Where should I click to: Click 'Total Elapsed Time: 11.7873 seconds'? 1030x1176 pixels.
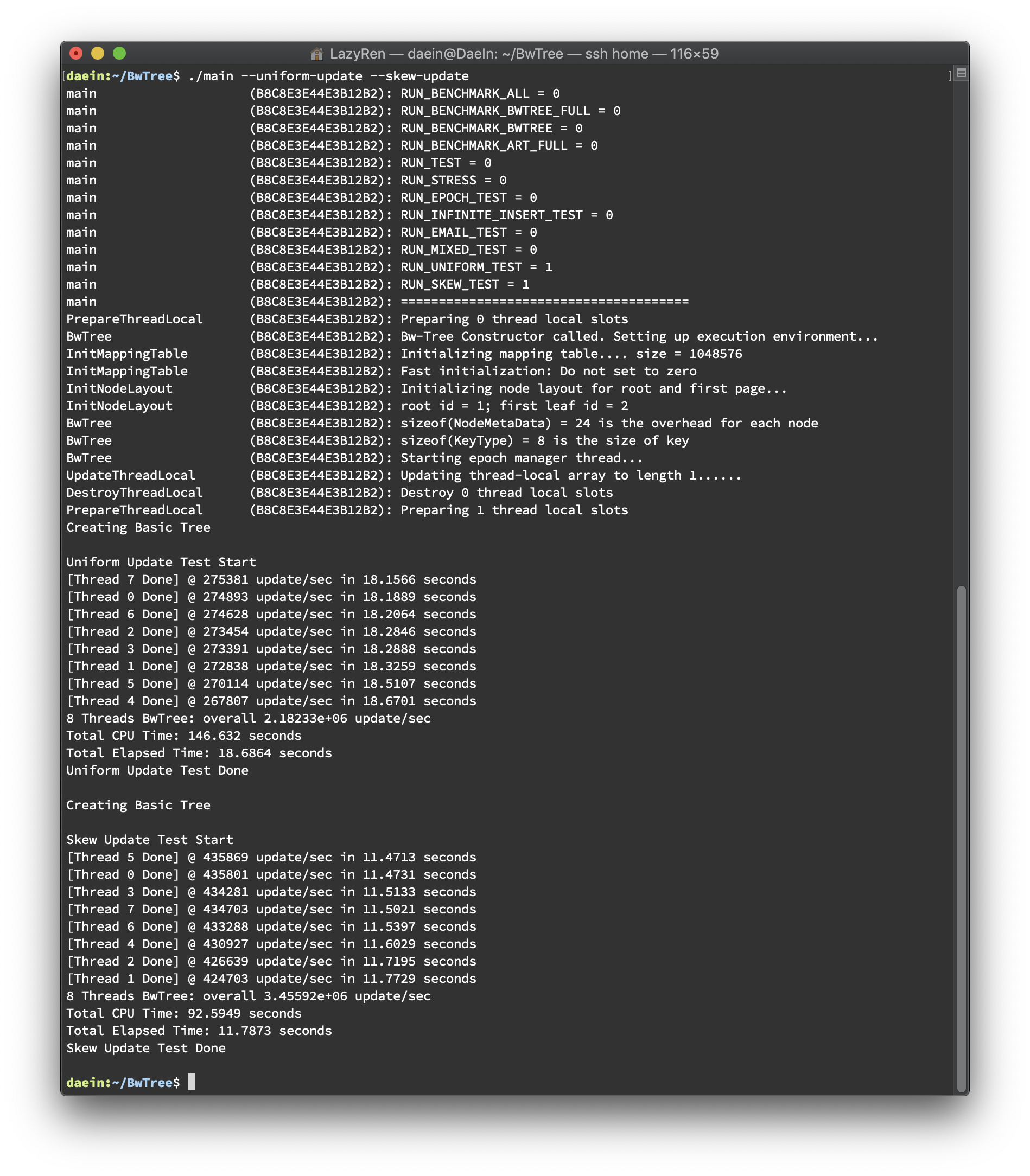[x=200, y=1031]
